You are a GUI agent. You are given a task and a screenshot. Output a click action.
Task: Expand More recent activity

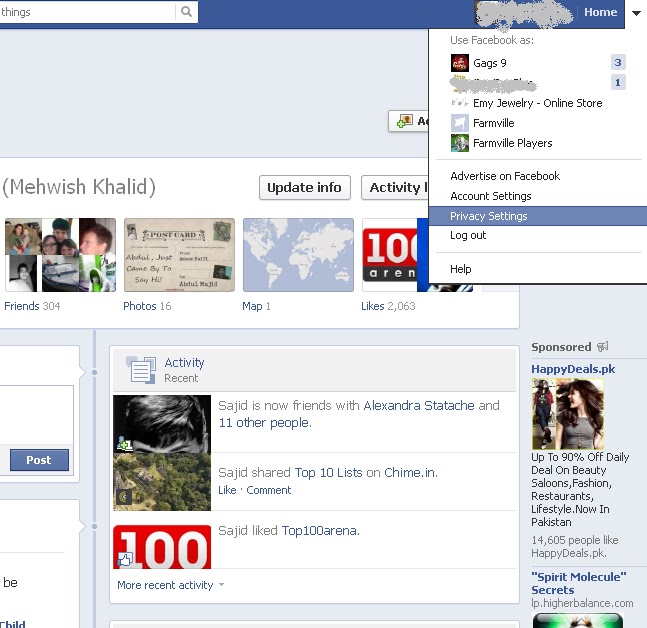coord(170,585)
